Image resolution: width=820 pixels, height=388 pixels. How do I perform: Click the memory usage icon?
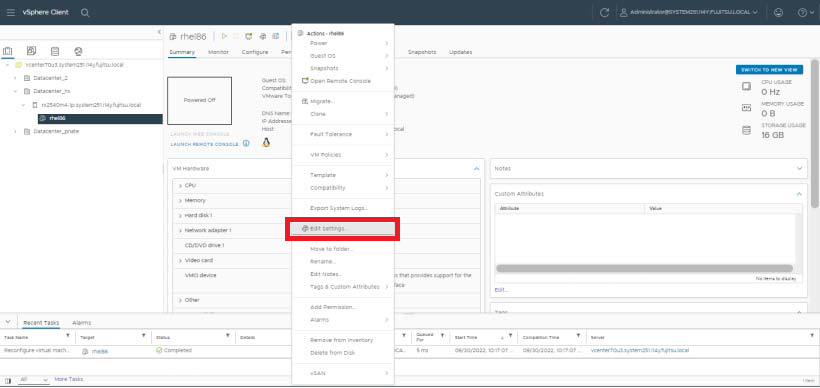click(747, 108)
